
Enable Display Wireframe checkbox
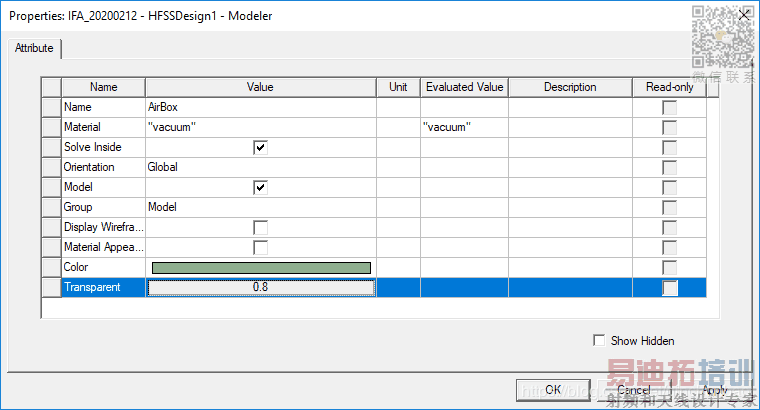pyautogui.click(x=260, y=227)
